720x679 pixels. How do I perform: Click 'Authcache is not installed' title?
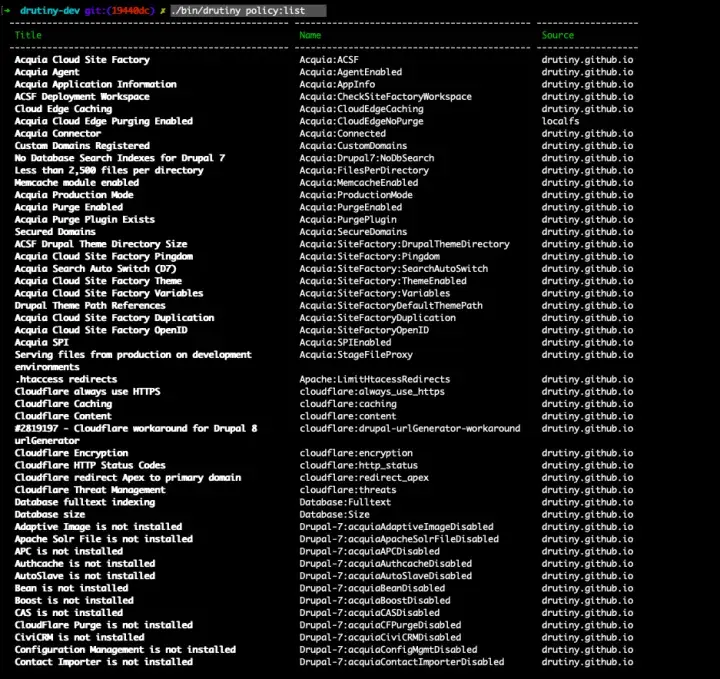[x=85, y=564]
